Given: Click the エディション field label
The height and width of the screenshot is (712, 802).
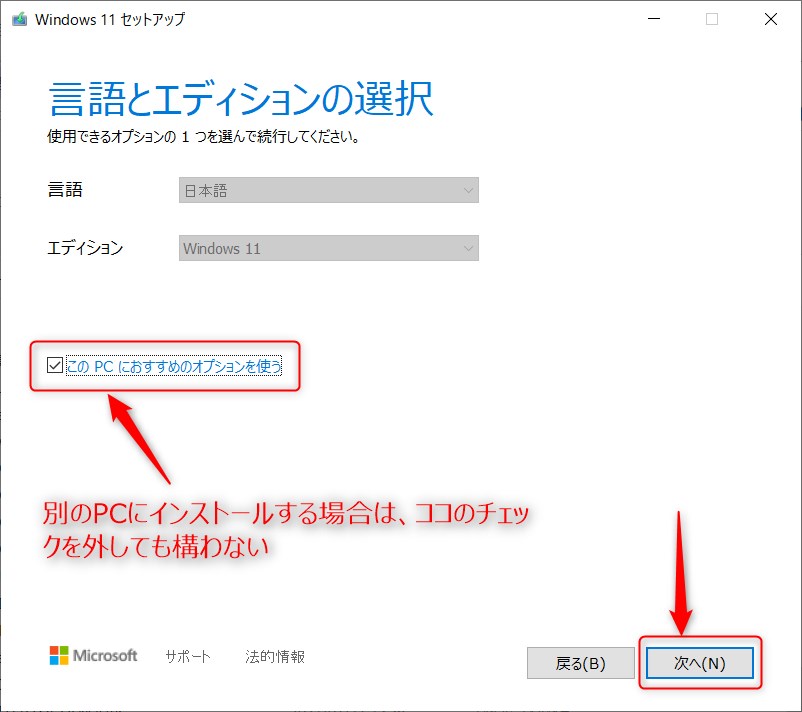Looking at the screenshot, I should tap(85, 248).
